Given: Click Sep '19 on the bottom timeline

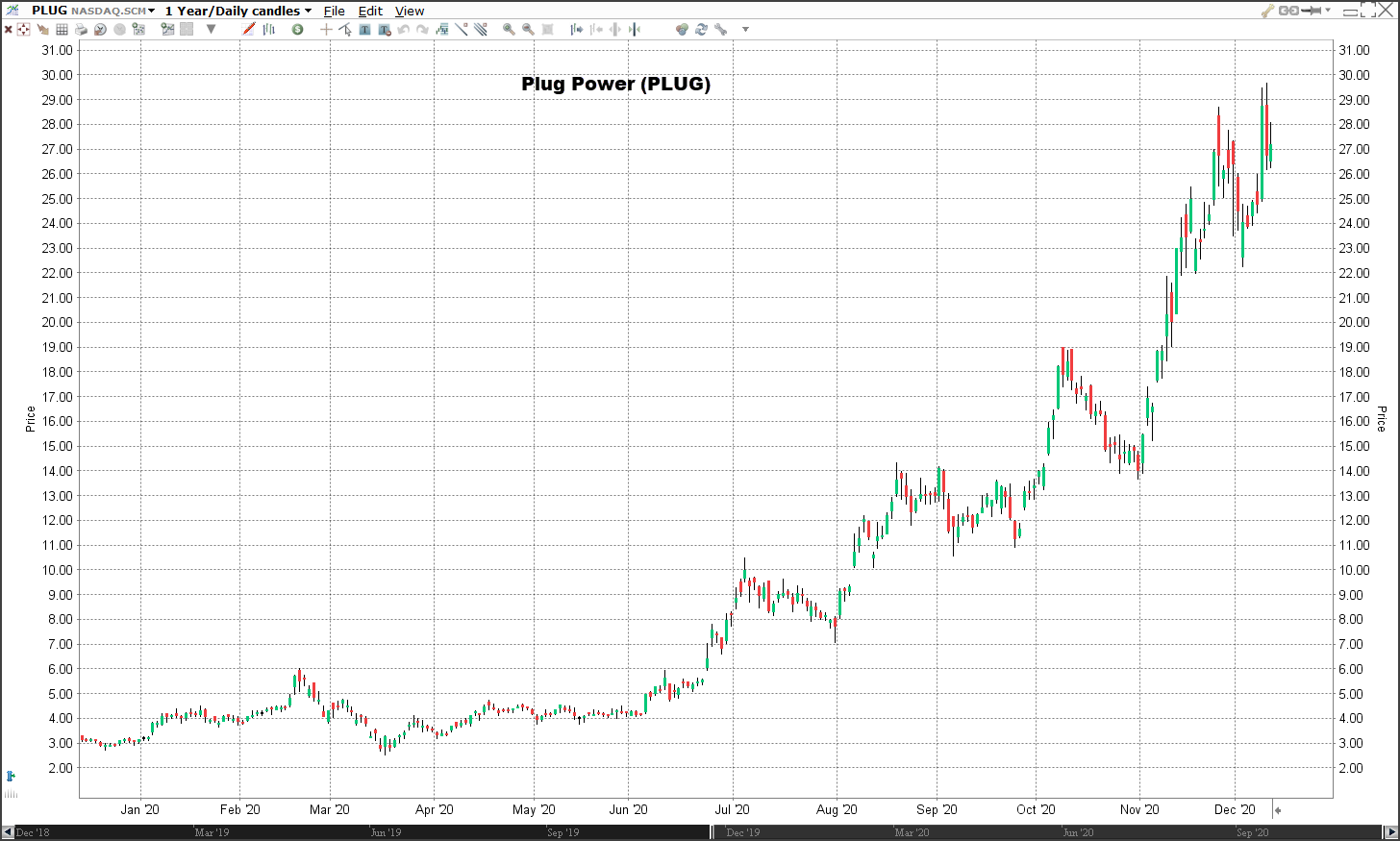Looking at the screenshot, I should pyautogui.click(x=562, y=832).
